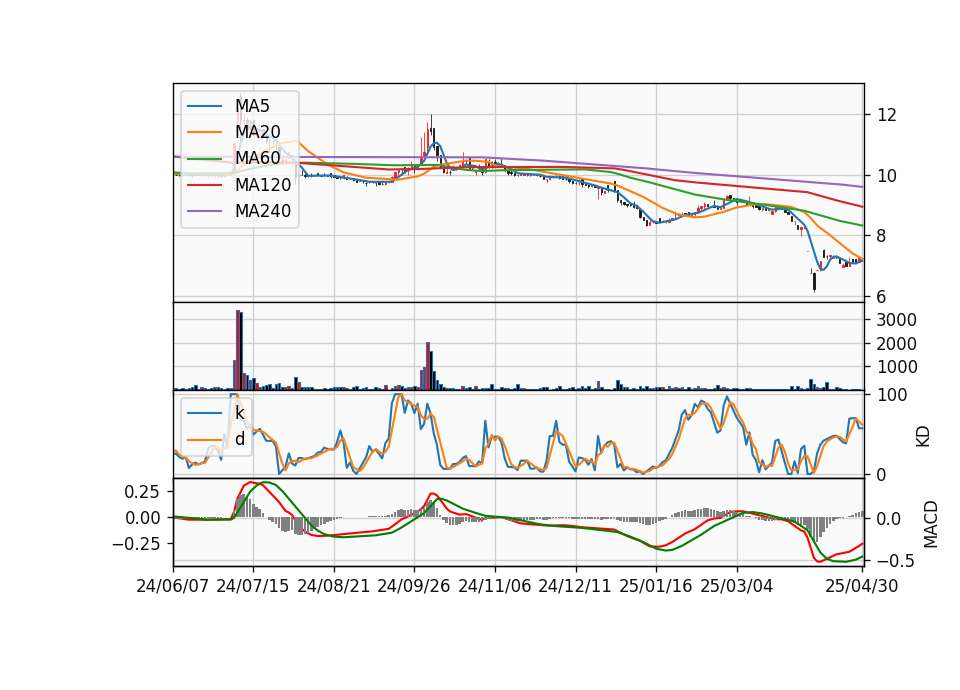This screenshot has height=690, width=960.
Task: Click the purple MA240 legend line swatch
Action: (x=204, y=211)
